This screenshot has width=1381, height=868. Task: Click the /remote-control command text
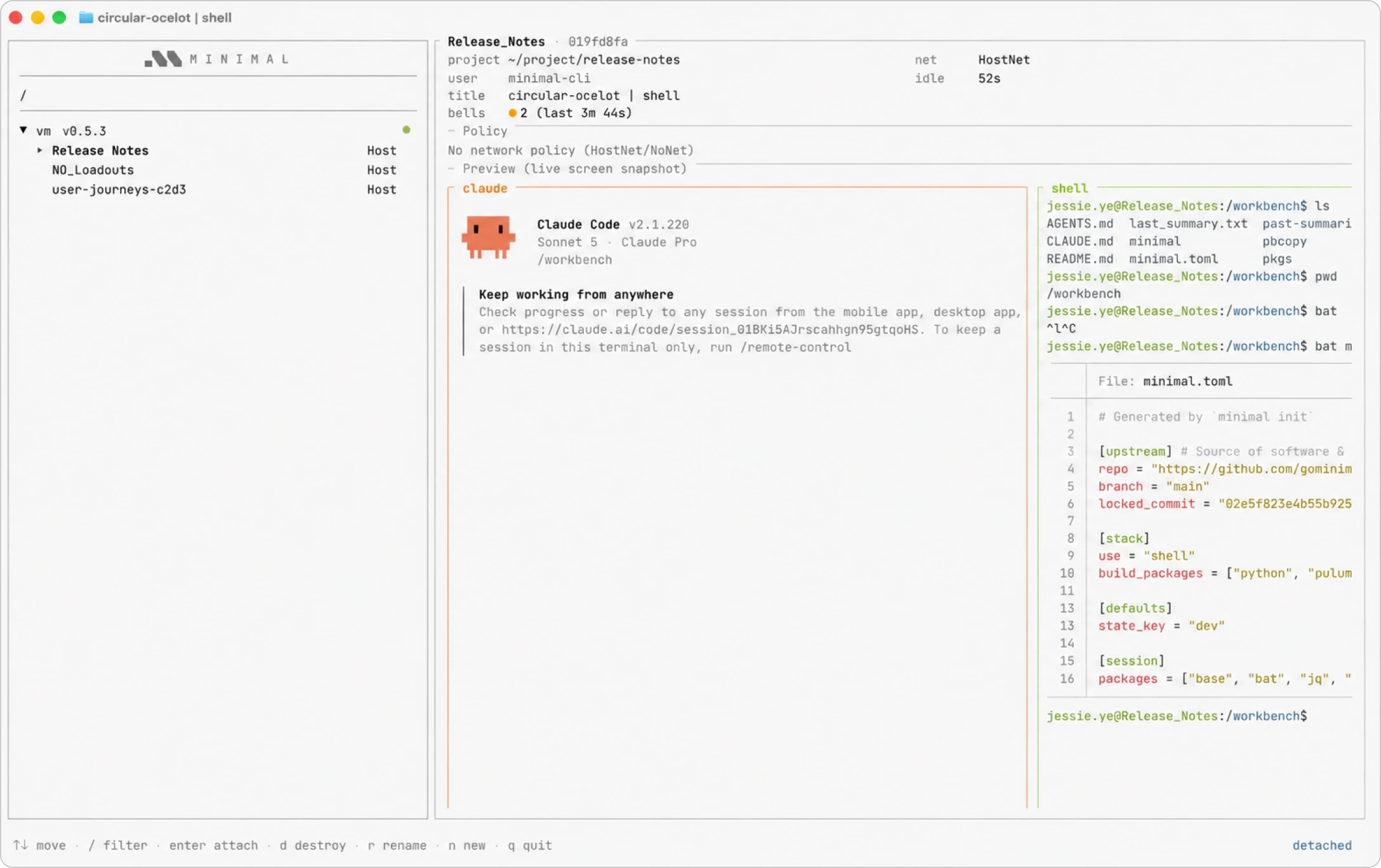(x=795, y=347)
